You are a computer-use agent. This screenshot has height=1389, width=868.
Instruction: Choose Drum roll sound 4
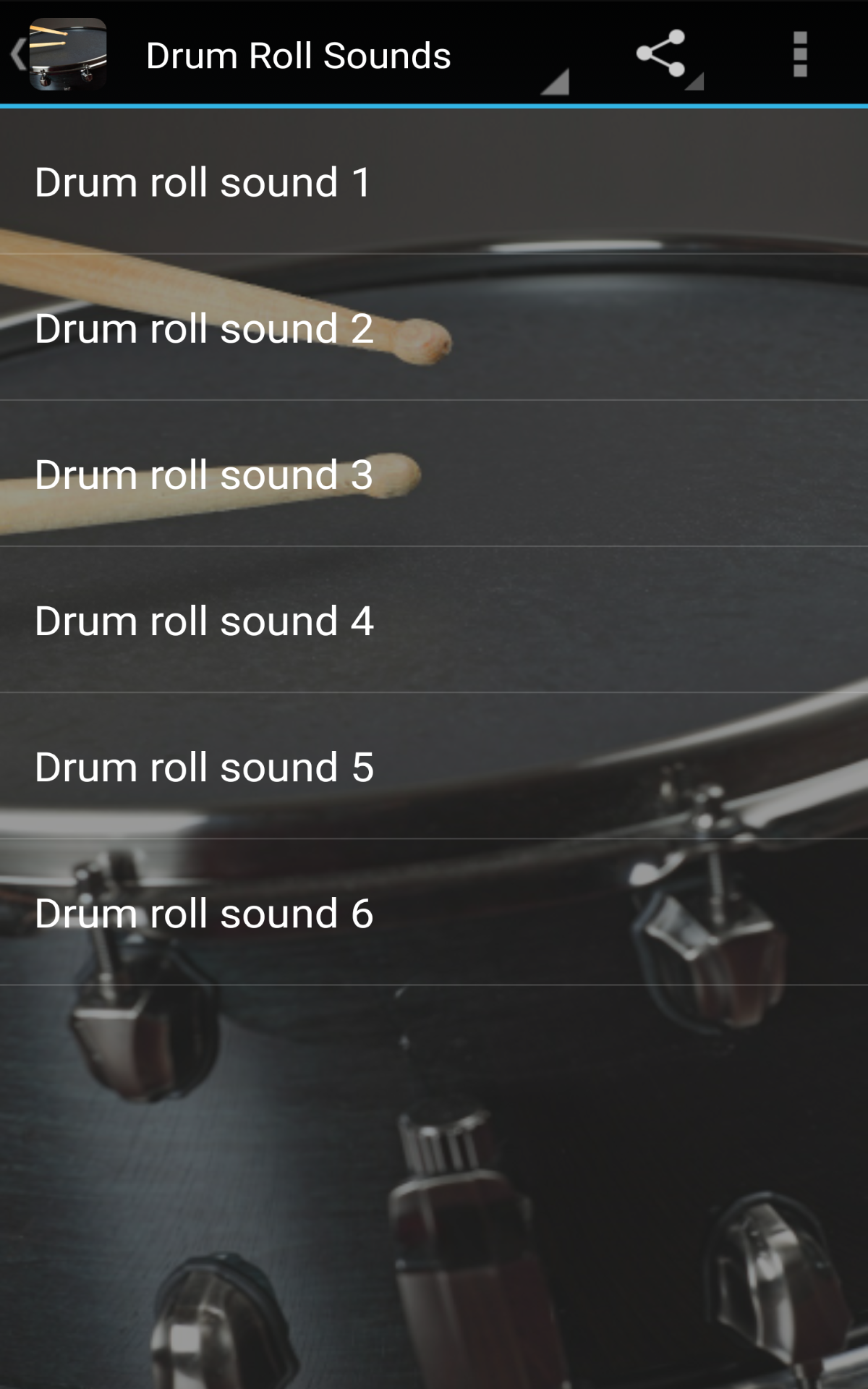434,620
